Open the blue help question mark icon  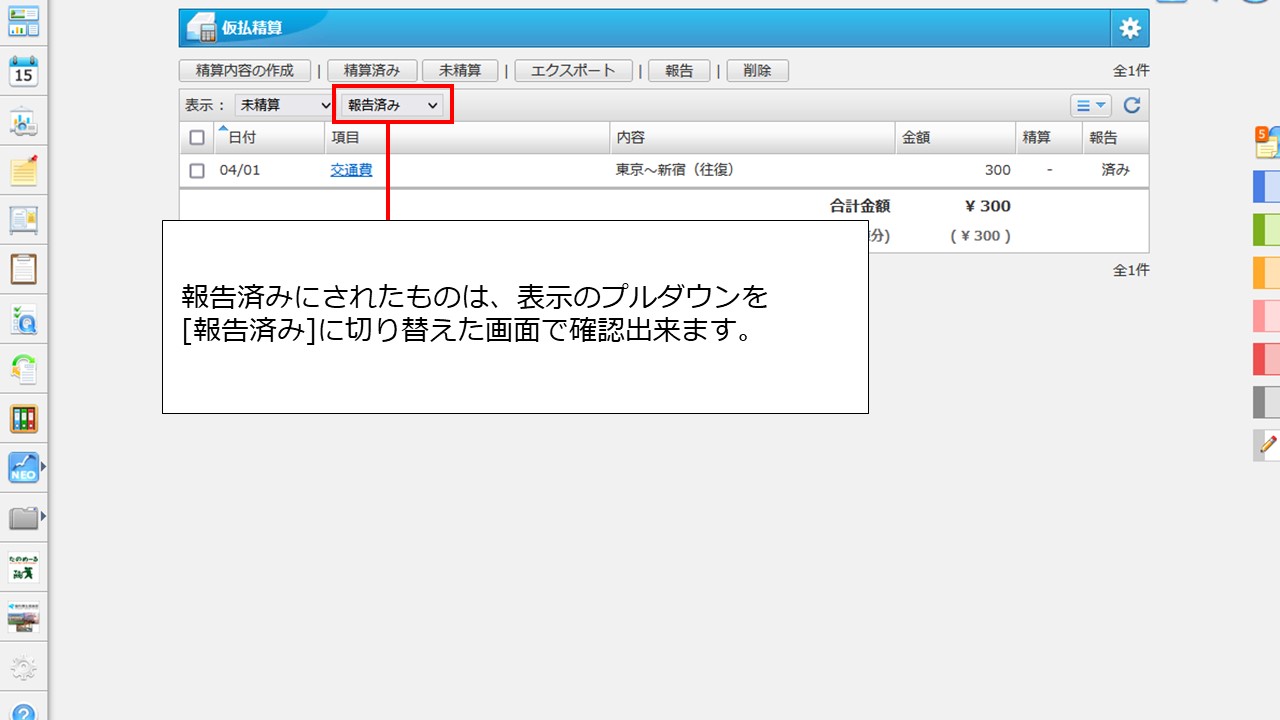click(x=23, y=712)
